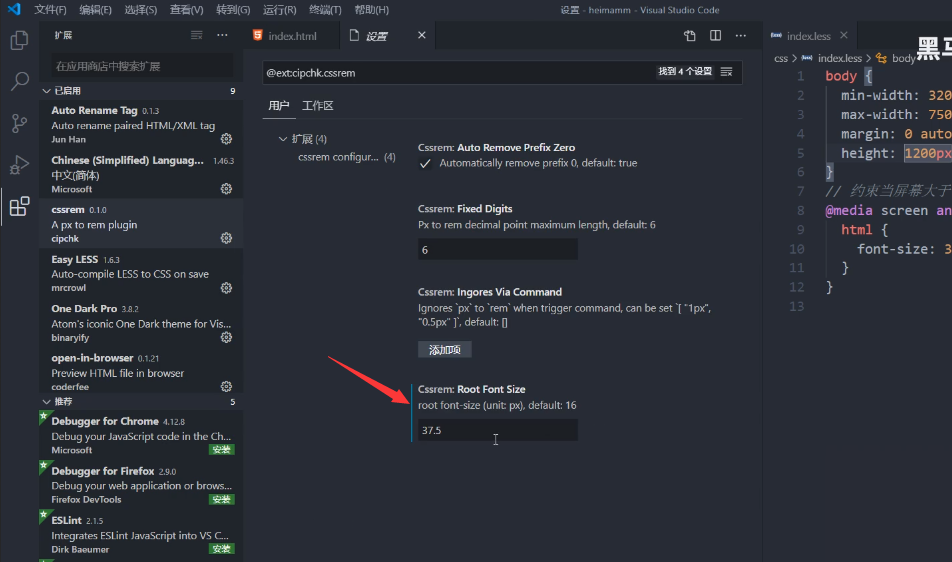Split the editor to the right
Viewport: 952px width, 562px height.
coord(715,36)
